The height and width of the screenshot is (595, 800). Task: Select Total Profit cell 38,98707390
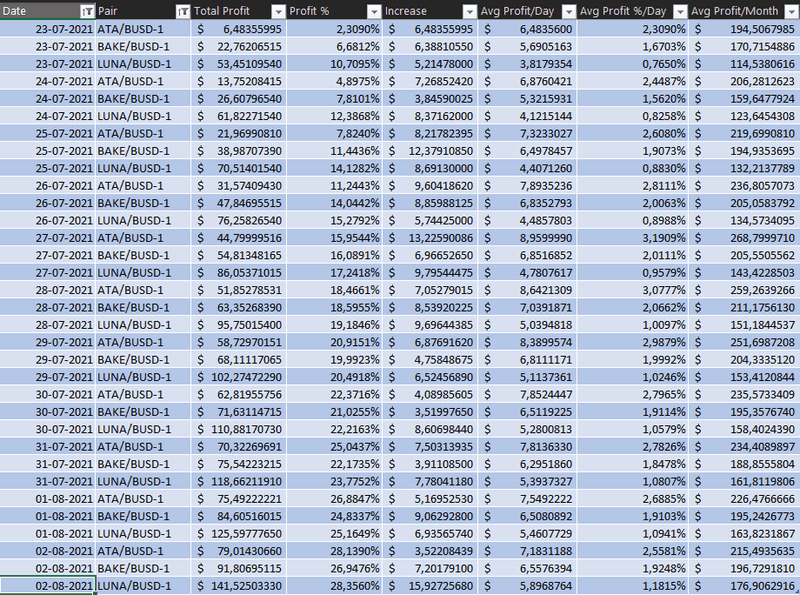pyautogui.click(x=239, y=151)
